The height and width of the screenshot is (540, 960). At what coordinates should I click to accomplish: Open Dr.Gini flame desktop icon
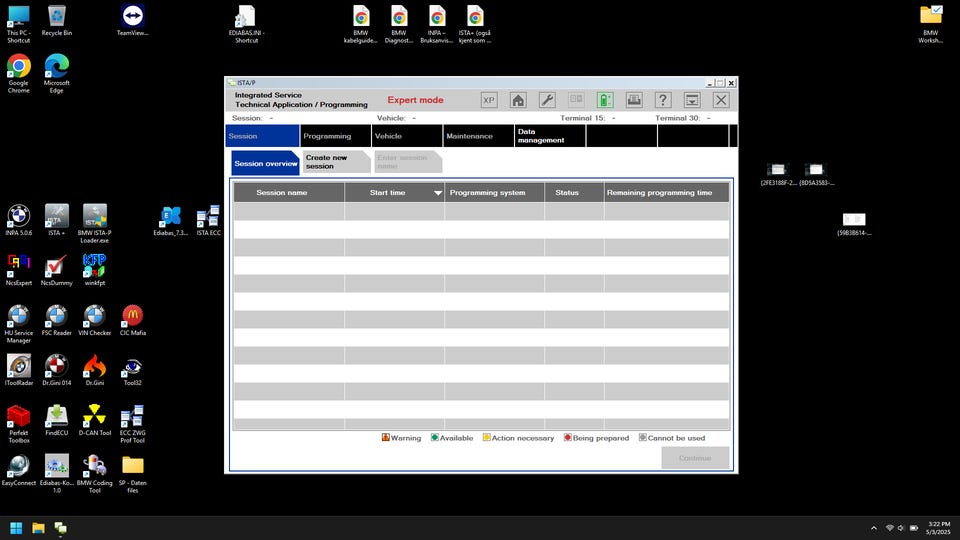pos(94,370)
